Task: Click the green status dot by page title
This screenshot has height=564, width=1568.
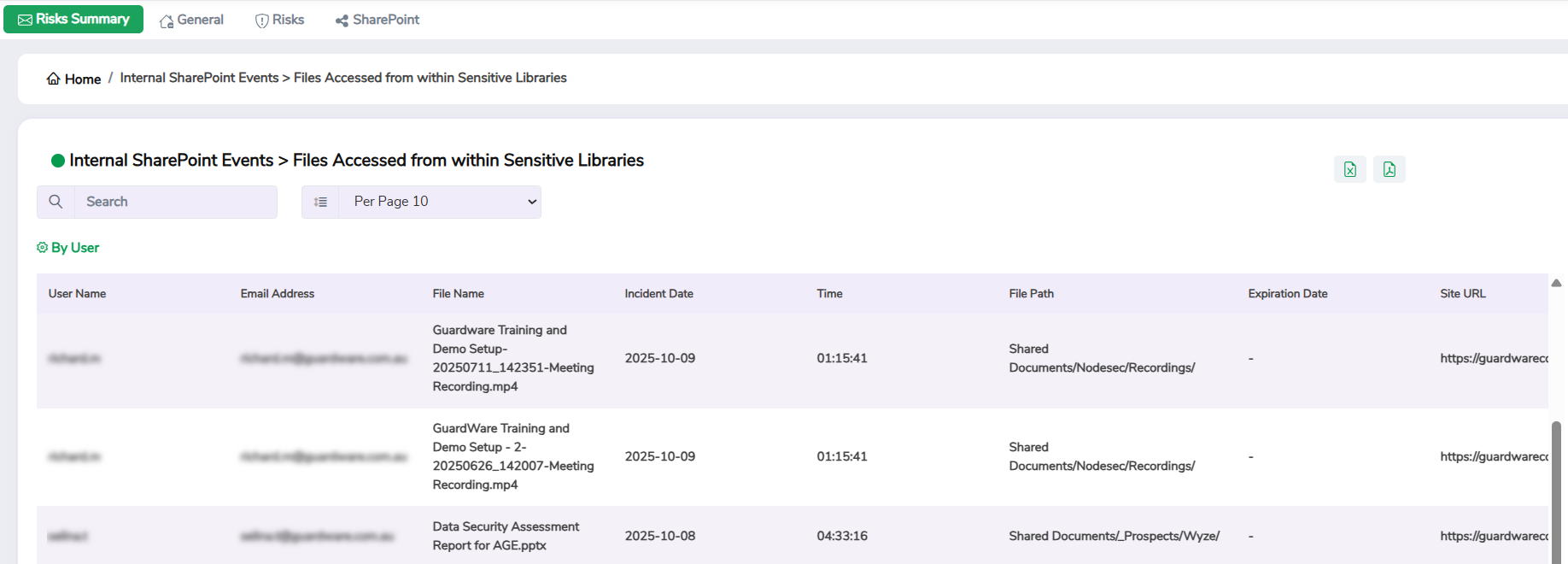Action: [x=58, y=161]
